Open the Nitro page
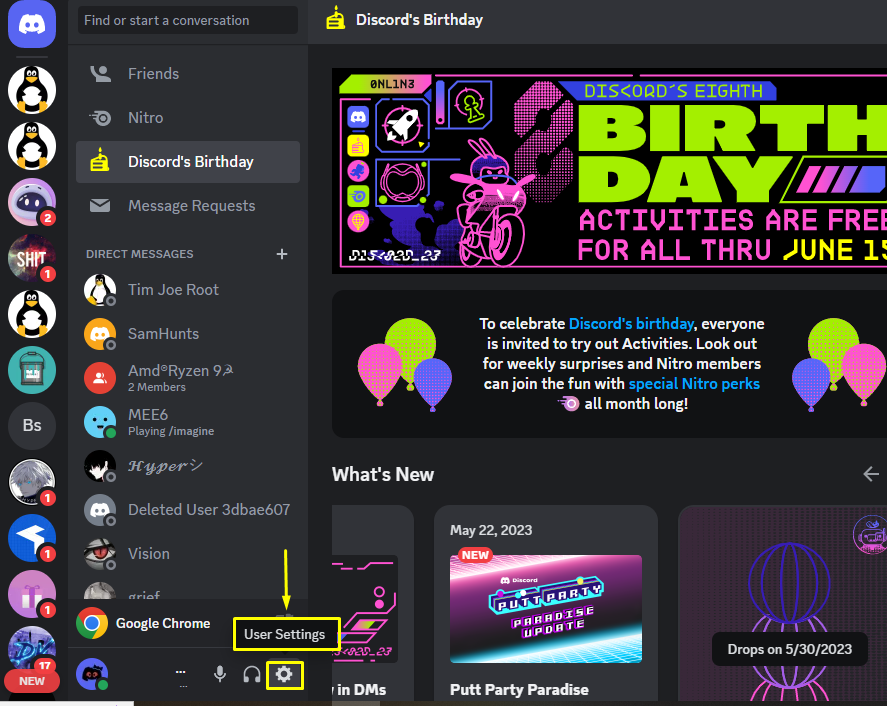Viewport: 887px width, 706px height. (x=188, y=118)
